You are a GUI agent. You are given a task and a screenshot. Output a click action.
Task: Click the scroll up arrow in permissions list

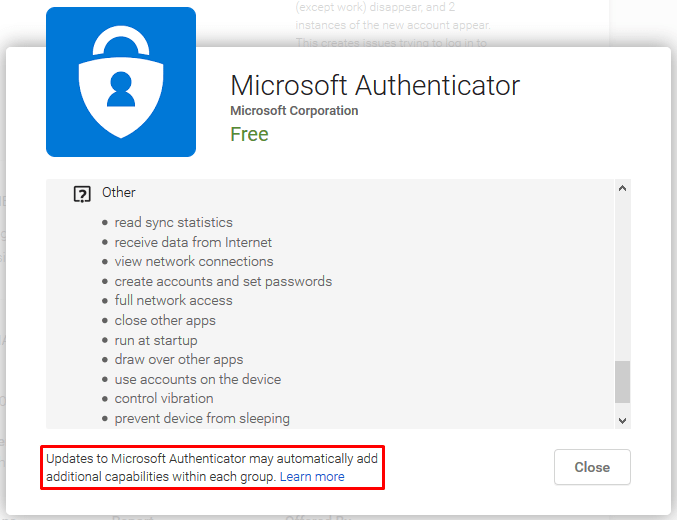[x=622, y=188]
